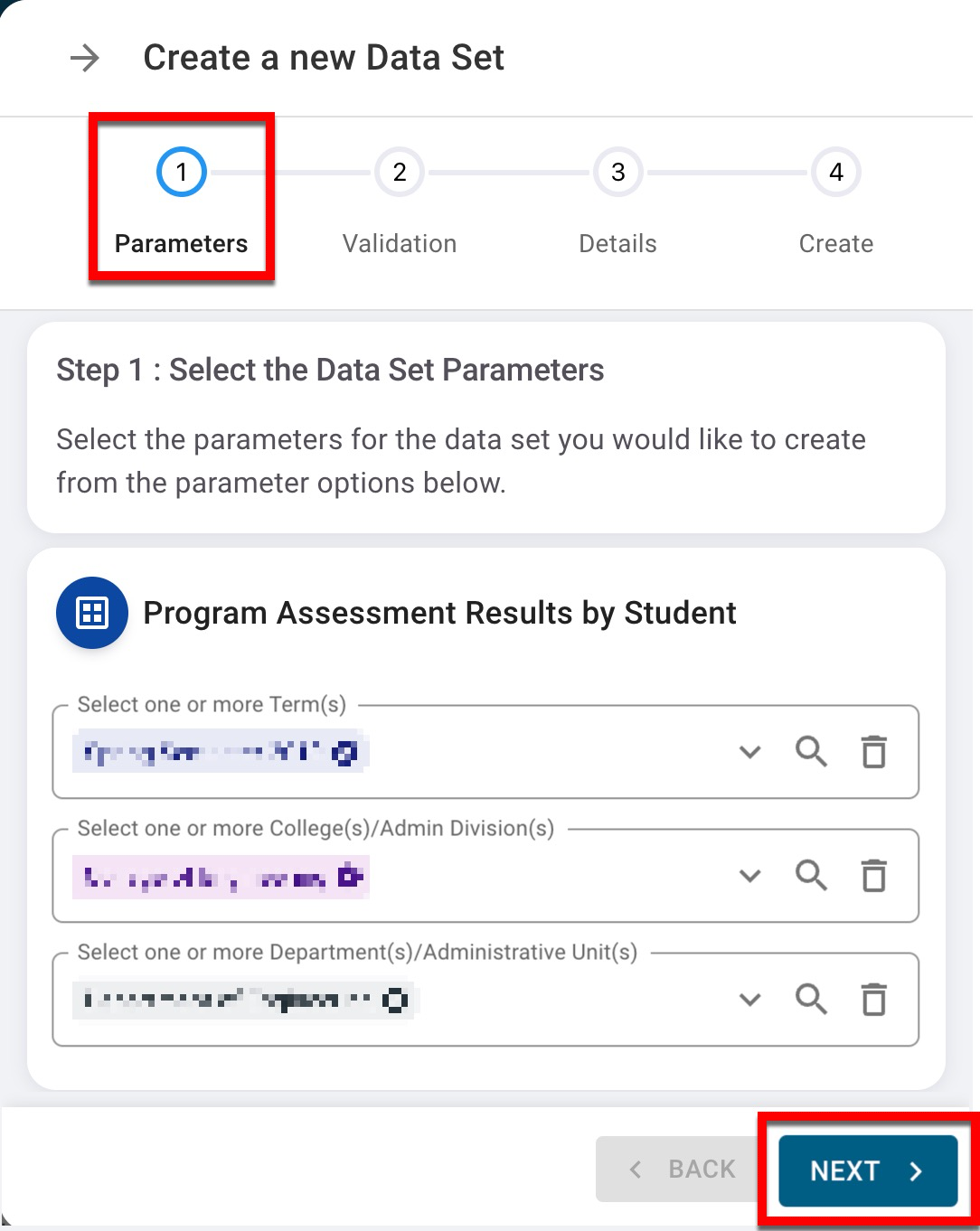Screen dimensions: 980x1231
Task: Remove the selected department chip
Action: point(395,1001)
